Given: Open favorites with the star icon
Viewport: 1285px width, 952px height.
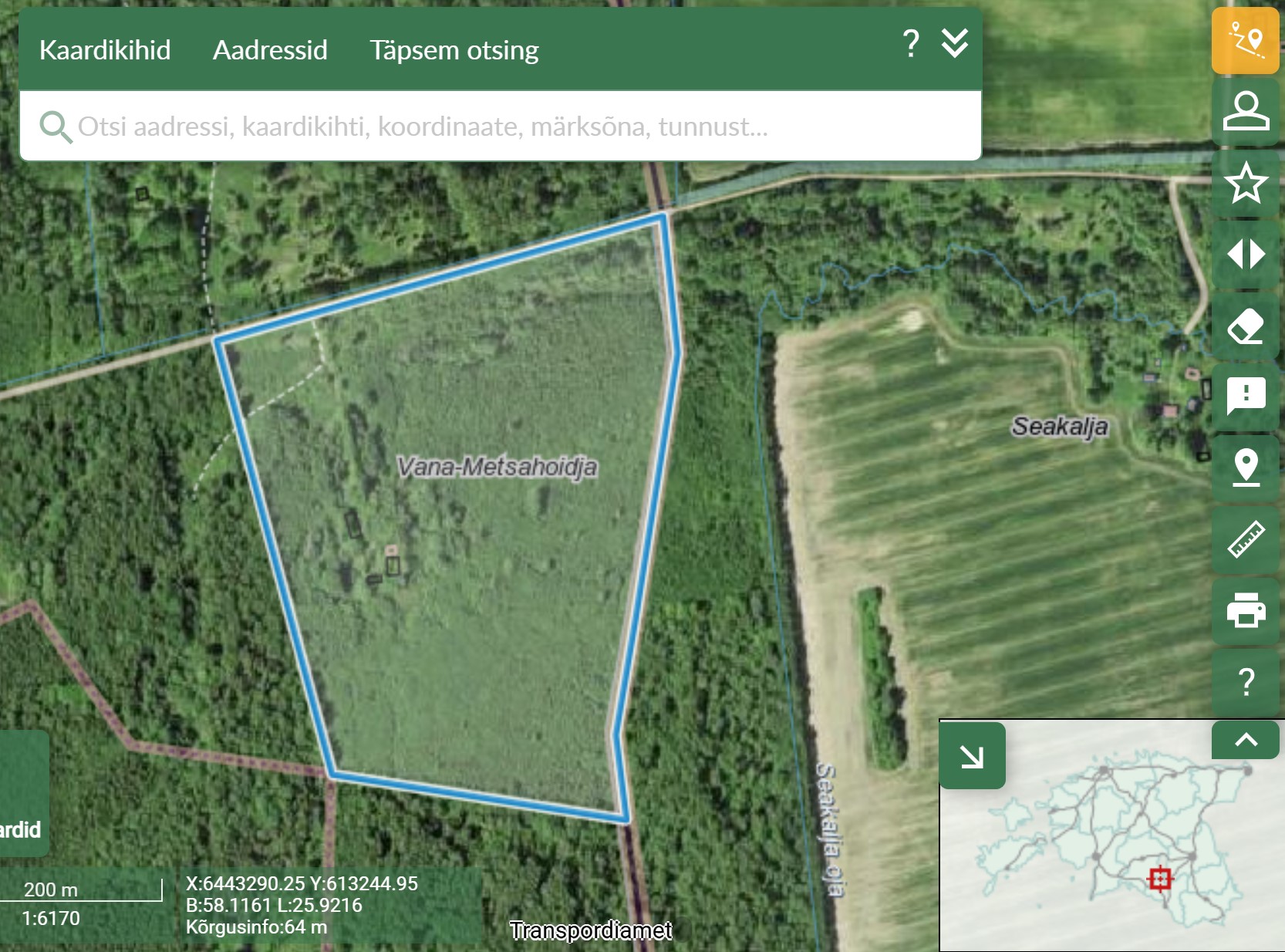Looking at the screenshot, I should (1245, 183).
